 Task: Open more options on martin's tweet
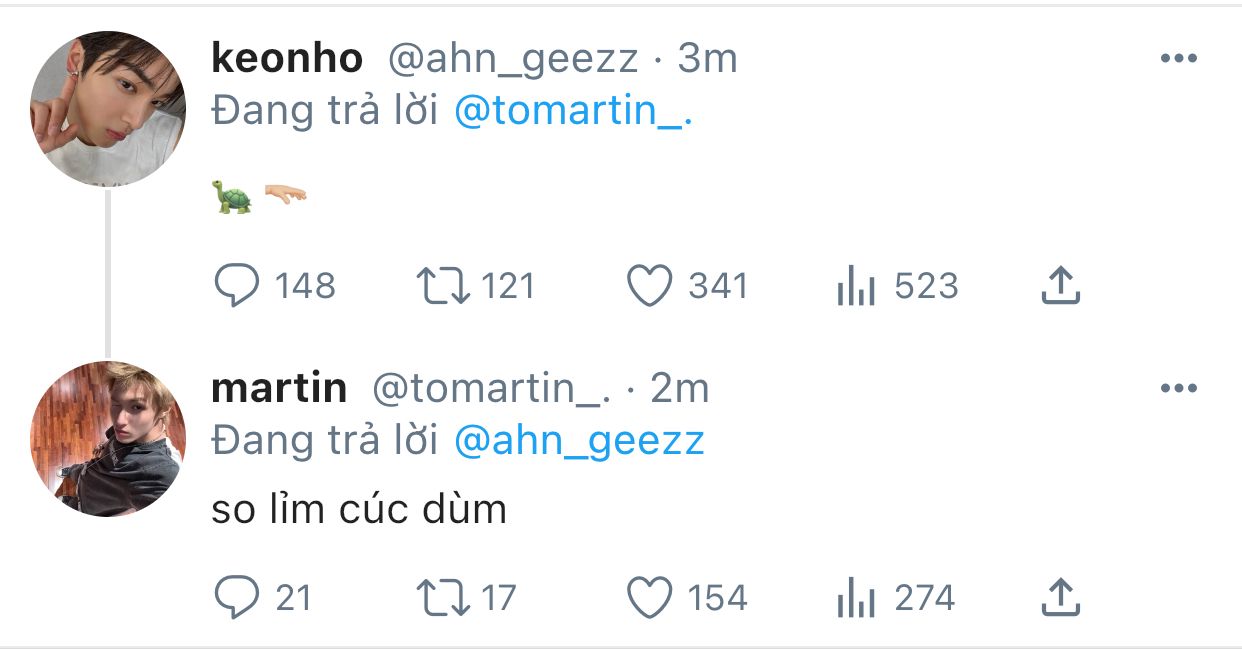point(1178,388)
